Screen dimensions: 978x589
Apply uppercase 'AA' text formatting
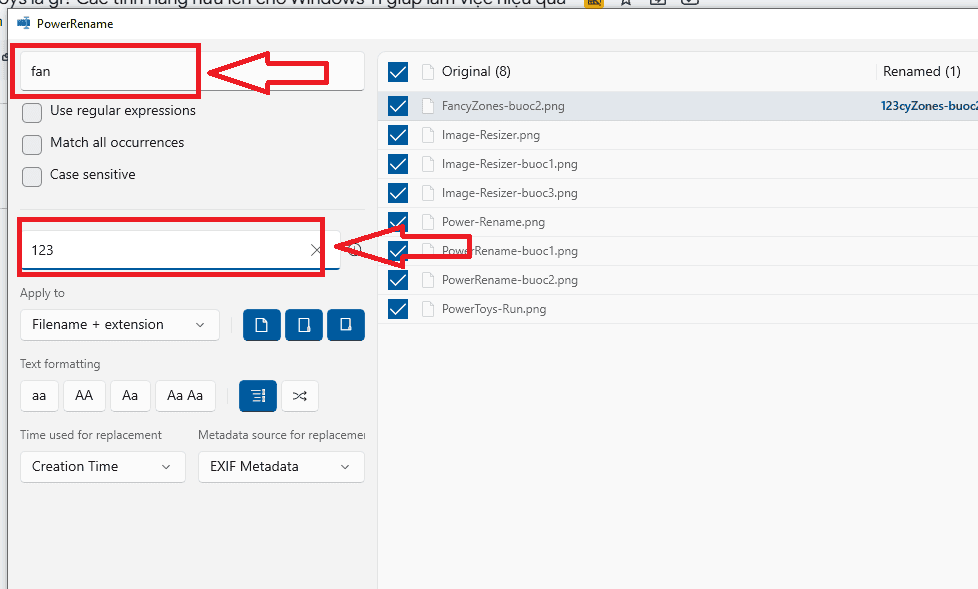point(84,396)
